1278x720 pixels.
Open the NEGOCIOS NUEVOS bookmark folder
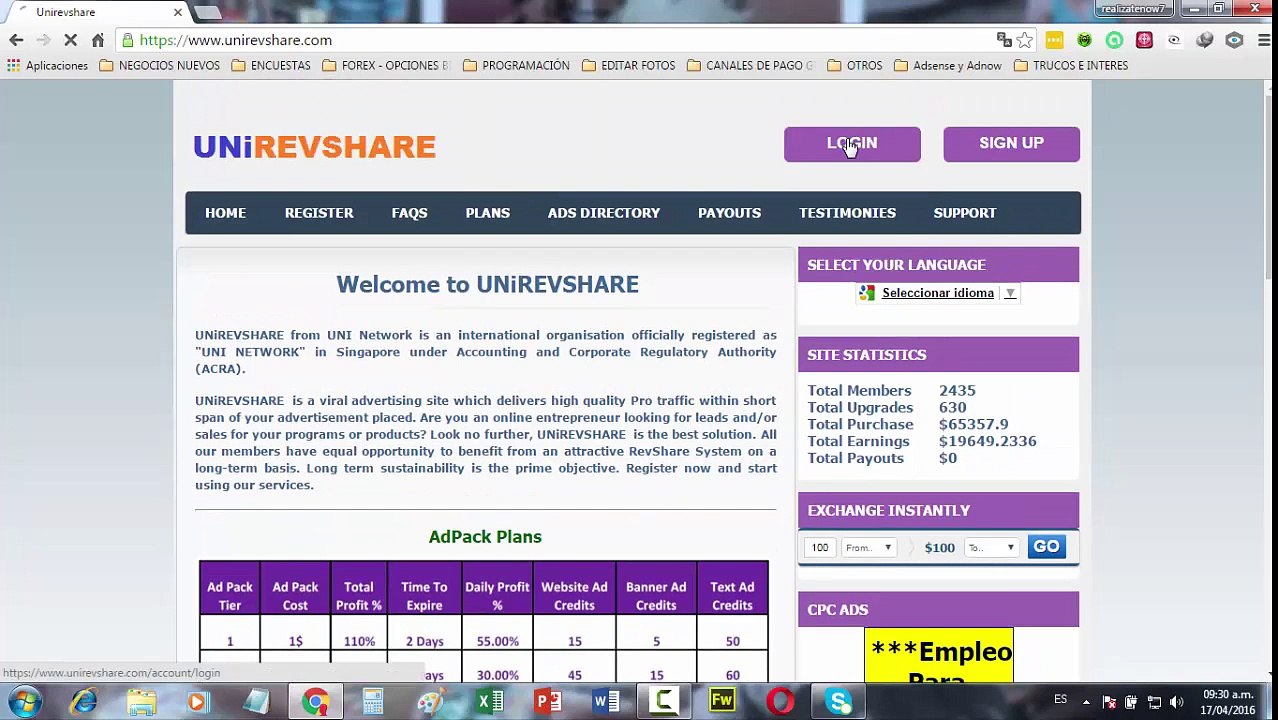click(x=159, y=65)
